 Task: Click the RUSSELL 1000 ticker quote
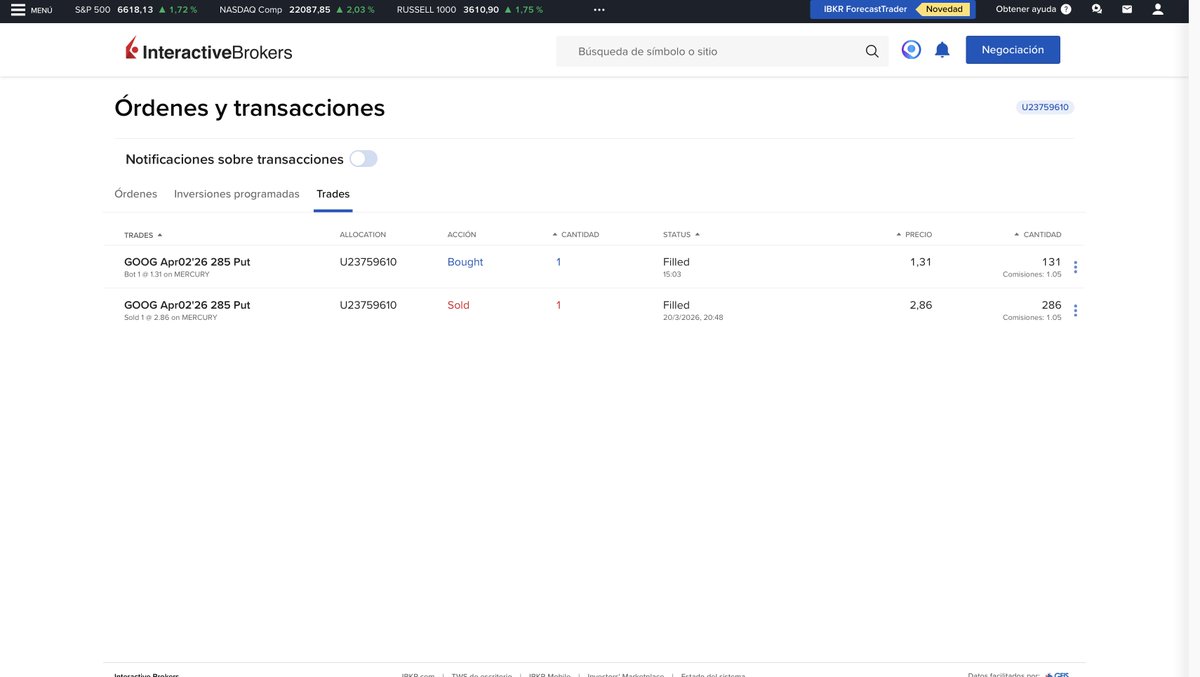(470, 9)
